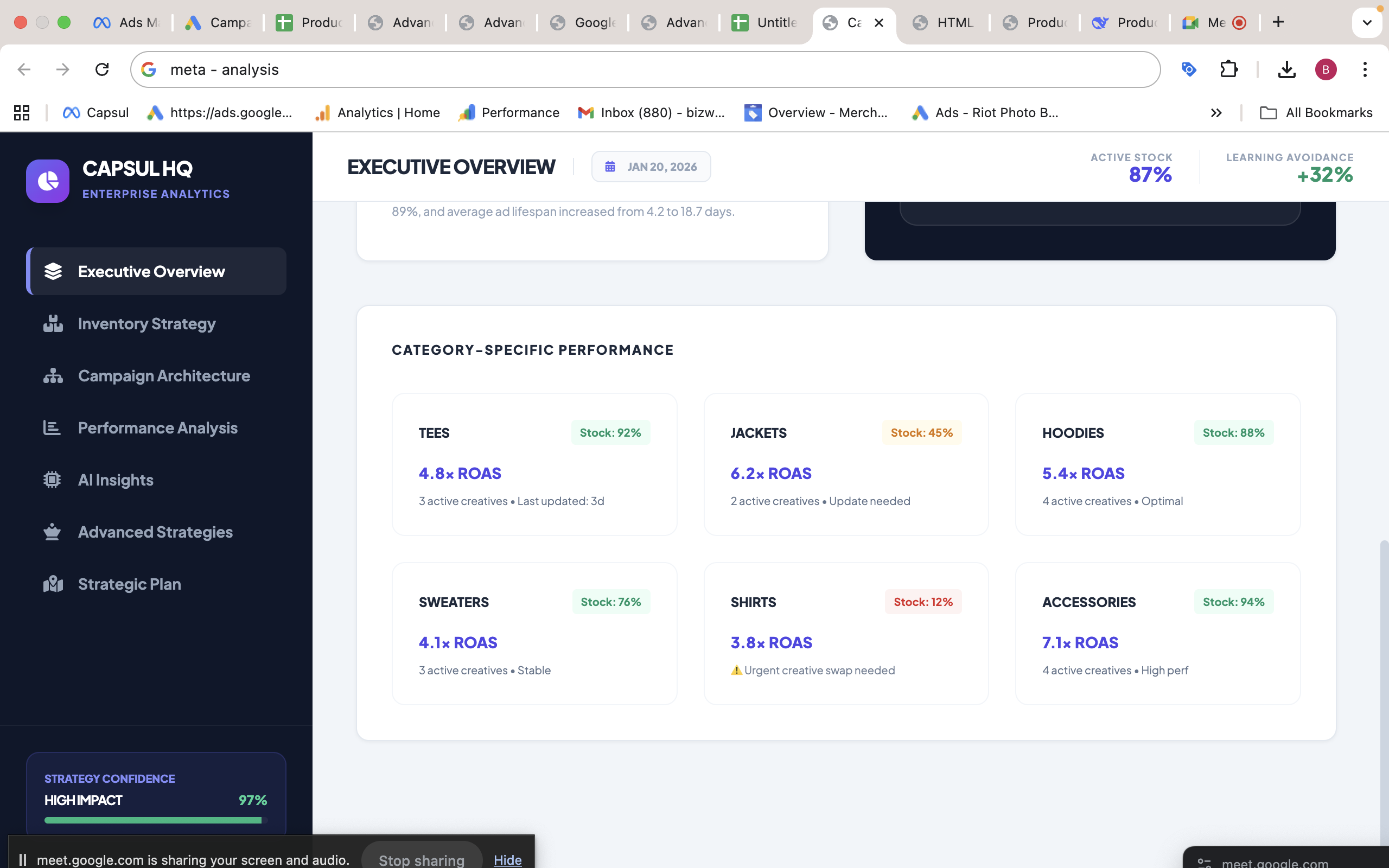The width and height of the screenshot is (1389, 868).
Task: Click the Capsul HQ pie chart logo
Action: pos(48,181)
